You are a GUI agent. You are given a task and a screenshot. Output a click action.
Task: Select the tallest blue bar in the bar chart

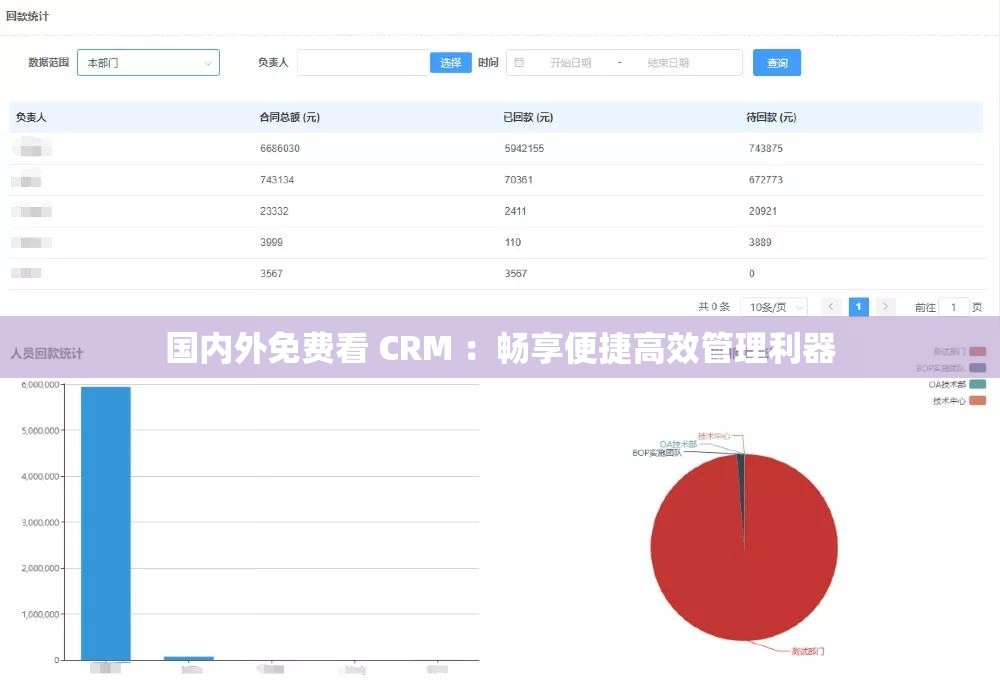106,520
